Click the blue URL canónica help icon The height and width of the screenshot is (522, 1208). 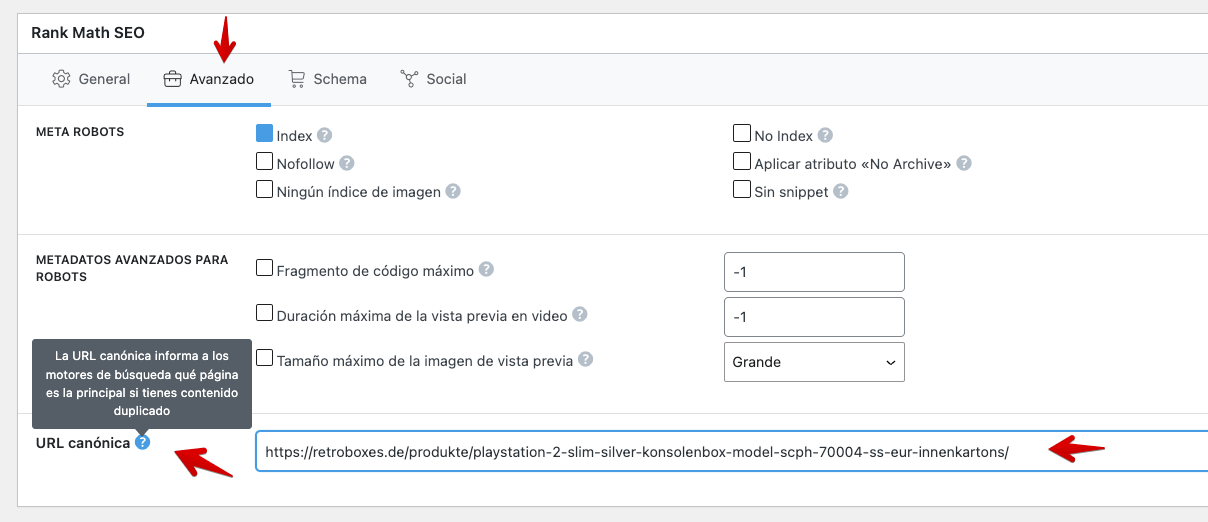click(143, 442)
